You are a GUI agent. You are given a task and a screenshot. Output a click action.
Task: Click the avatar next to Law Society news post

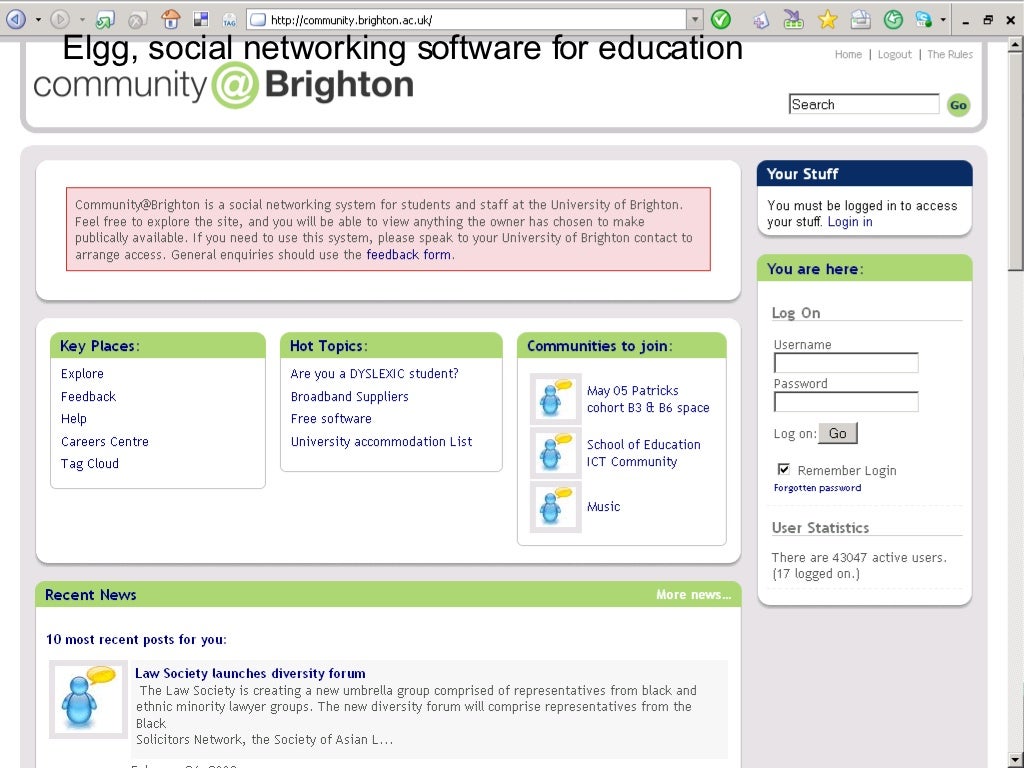pyautogui.click(x=88, y=699)
